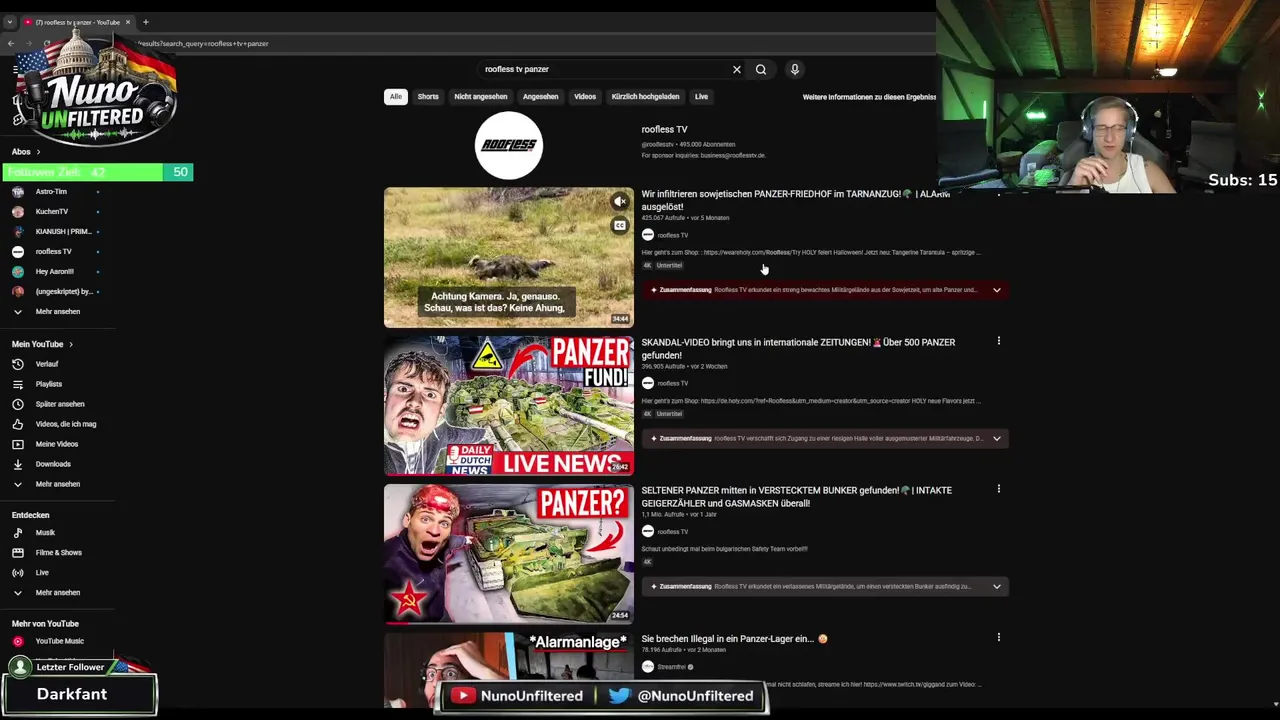
Task: Open options menu for SKANDAL-VIDEO result
Action: (x=998, y=341)
